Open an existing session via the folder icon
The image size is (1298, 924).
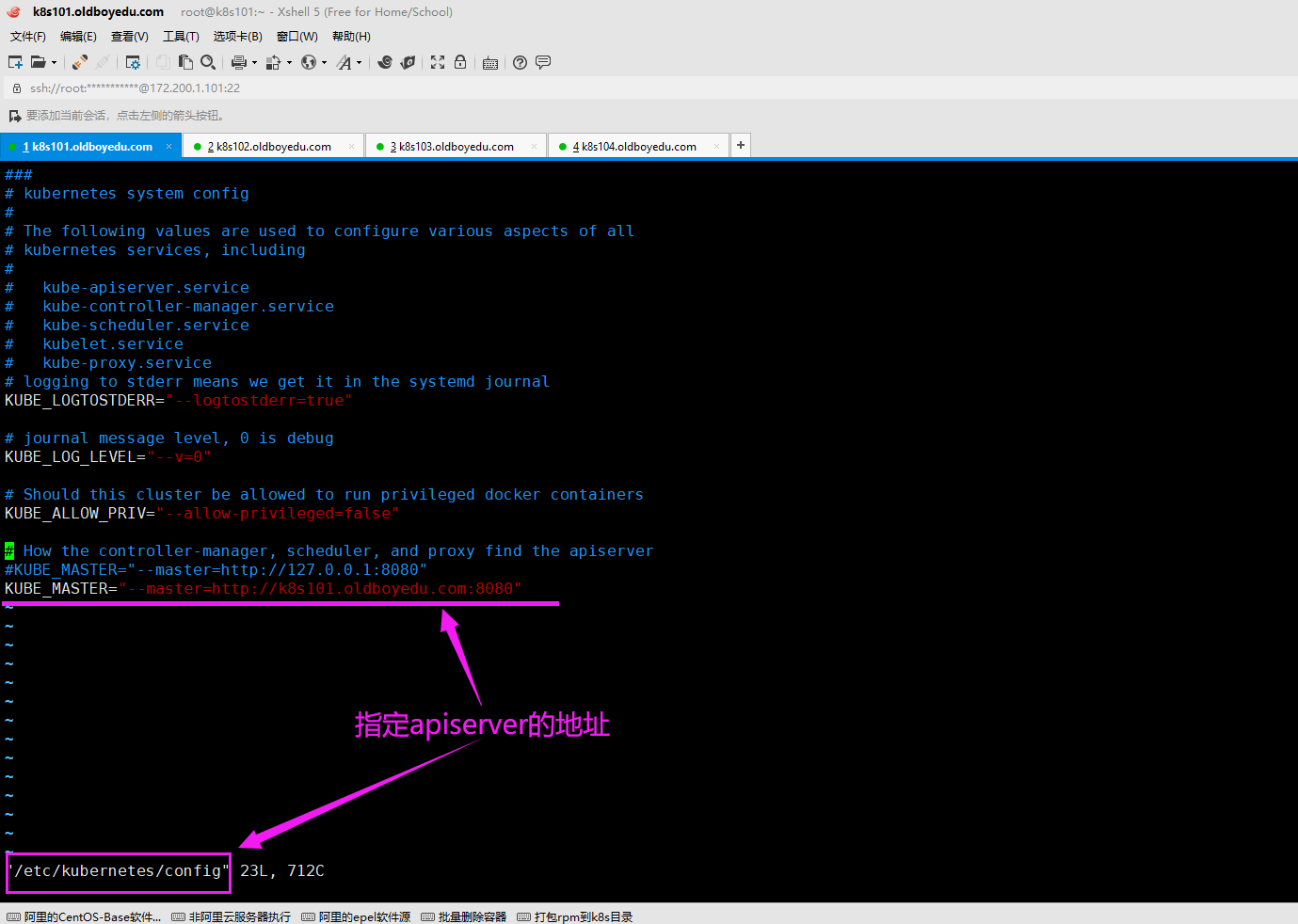(x=38, y=62)
